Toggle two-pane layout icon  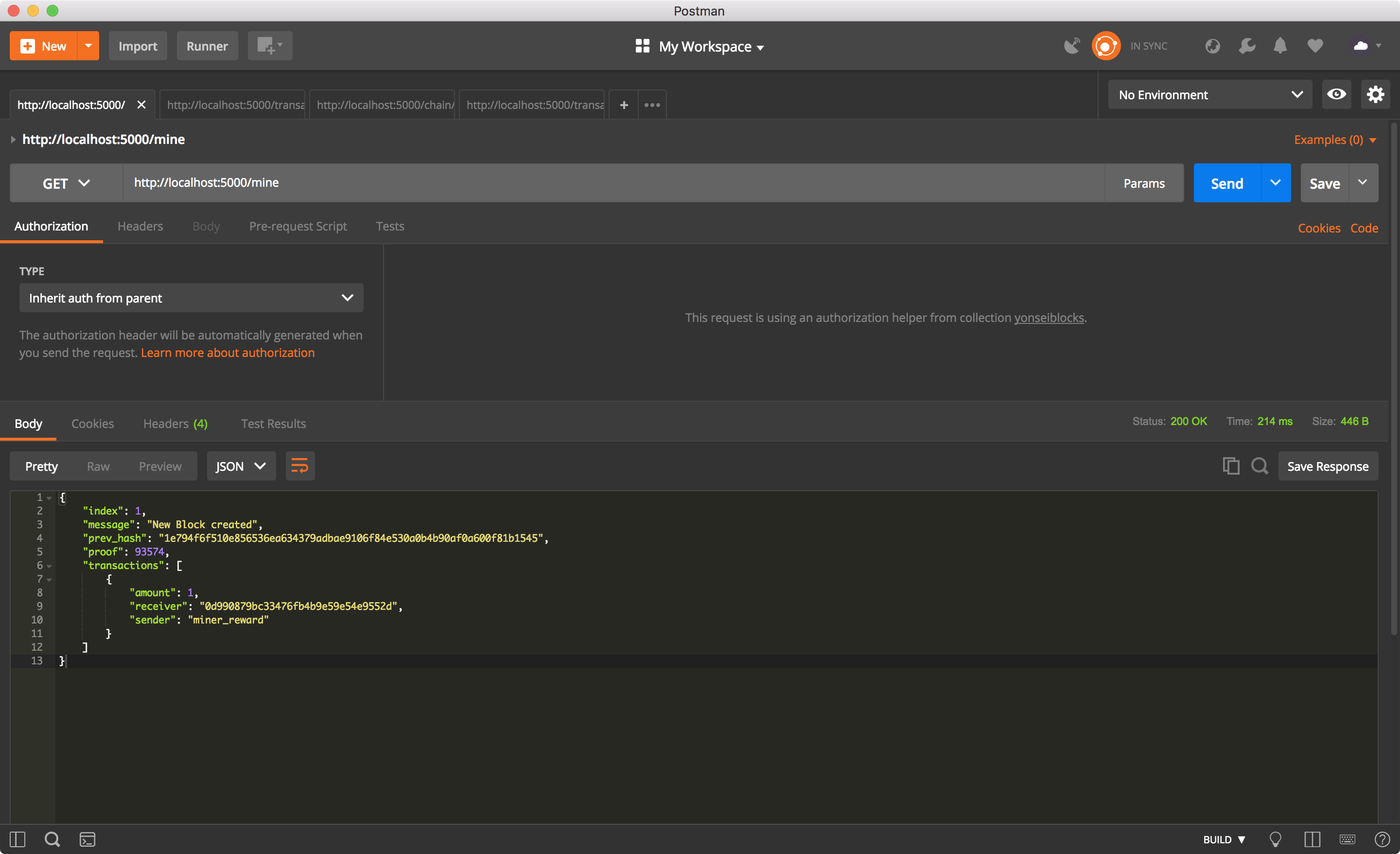tap(1312, 839)
